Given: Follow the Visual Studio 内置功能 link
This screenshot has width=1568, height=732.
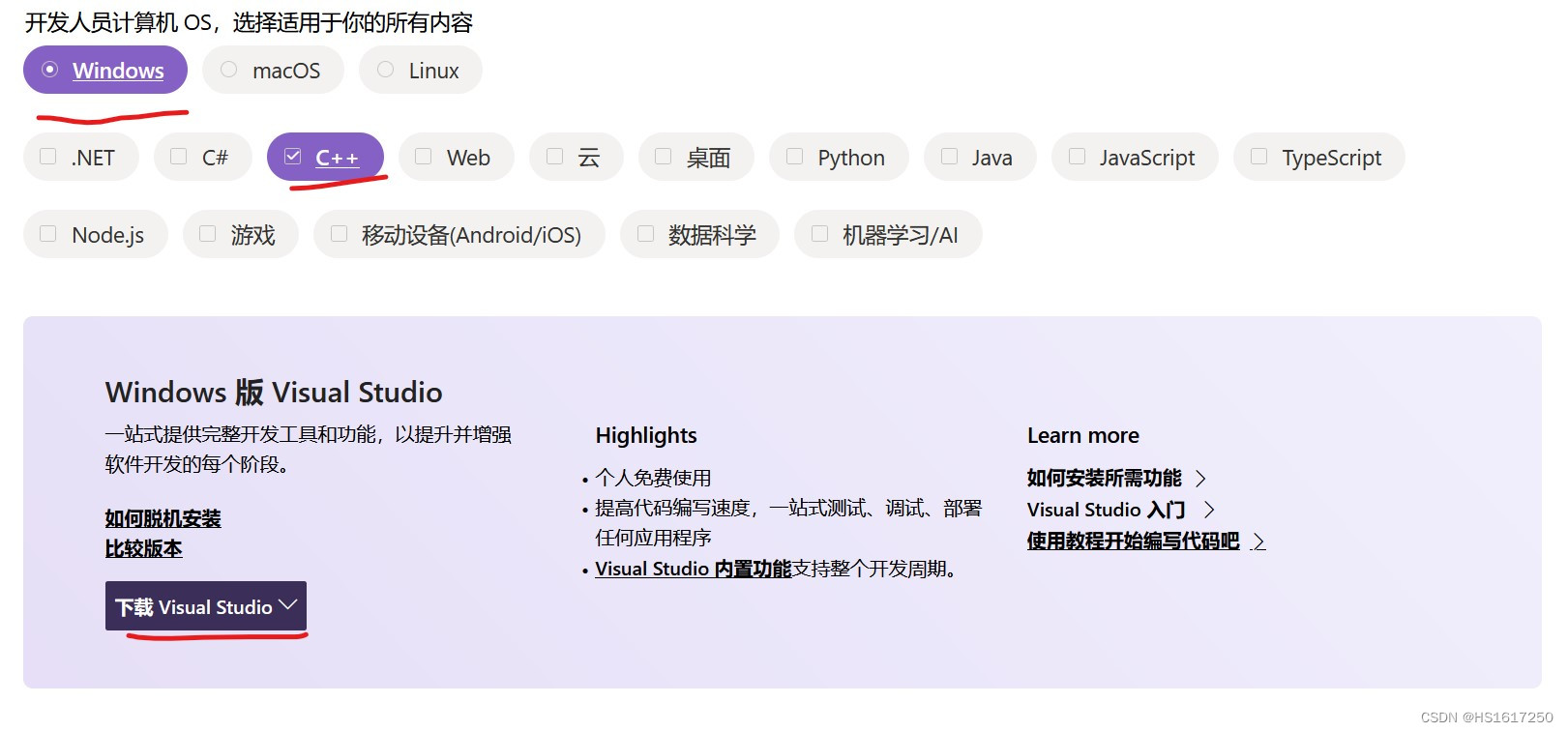Looking at the screenshot, I should click(x=694, y=570).
